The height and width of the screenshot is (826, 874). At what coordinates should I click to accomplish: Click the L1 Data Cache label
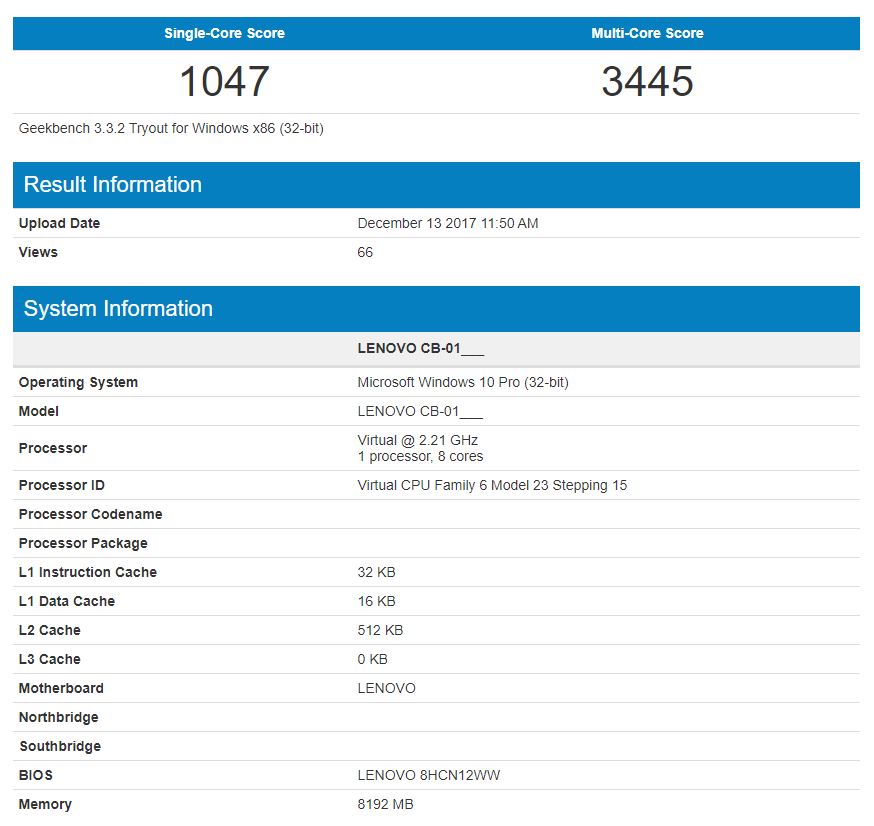coord(66,601)
